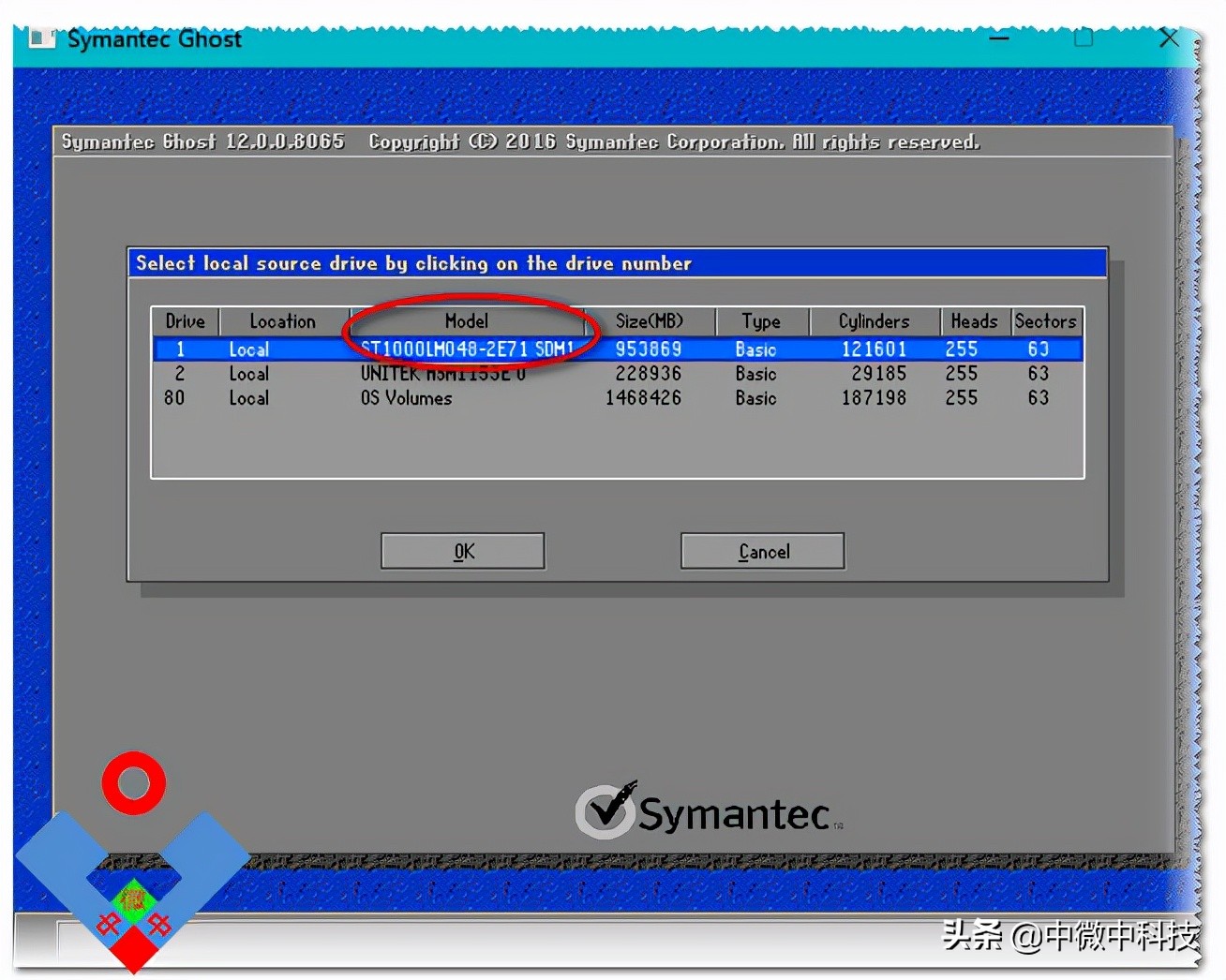The width and height of the screenshot is (1226, 980).
Task: Select the UNITEK model entry
Action: pos(443,374)
